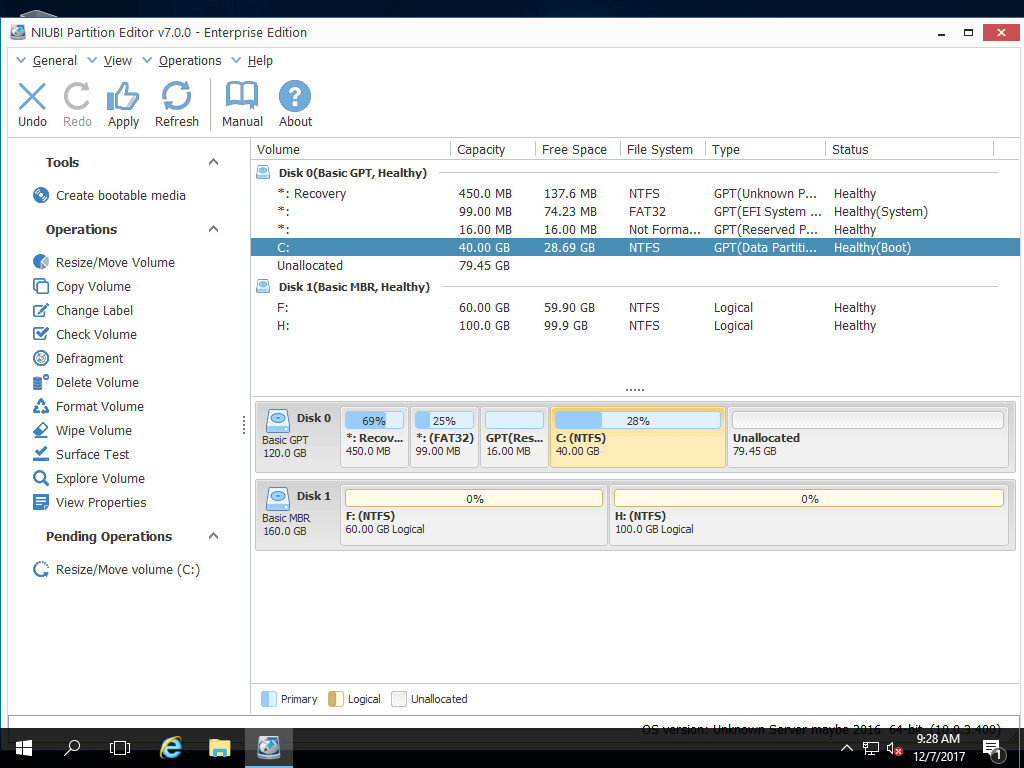This screenshot has width=1024, height=768.
Task: Click the Undo toolbar icon
Action: [32, 97]
